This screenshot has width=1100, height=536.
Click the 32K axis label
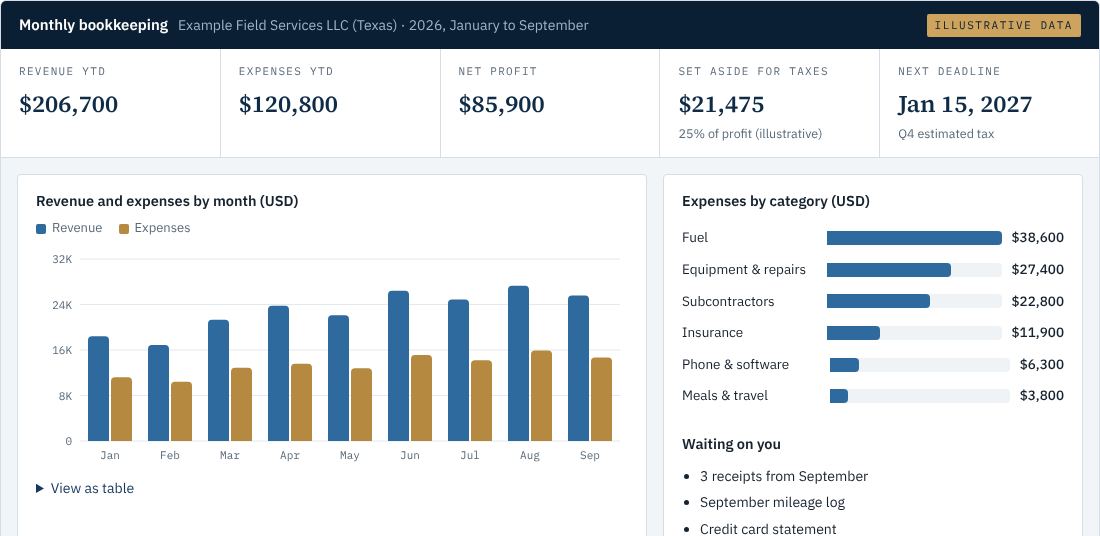62,260
